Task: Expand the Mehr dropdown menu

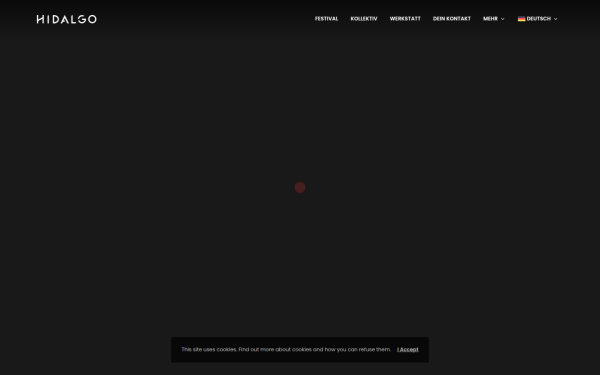Action: coord(494,19)
